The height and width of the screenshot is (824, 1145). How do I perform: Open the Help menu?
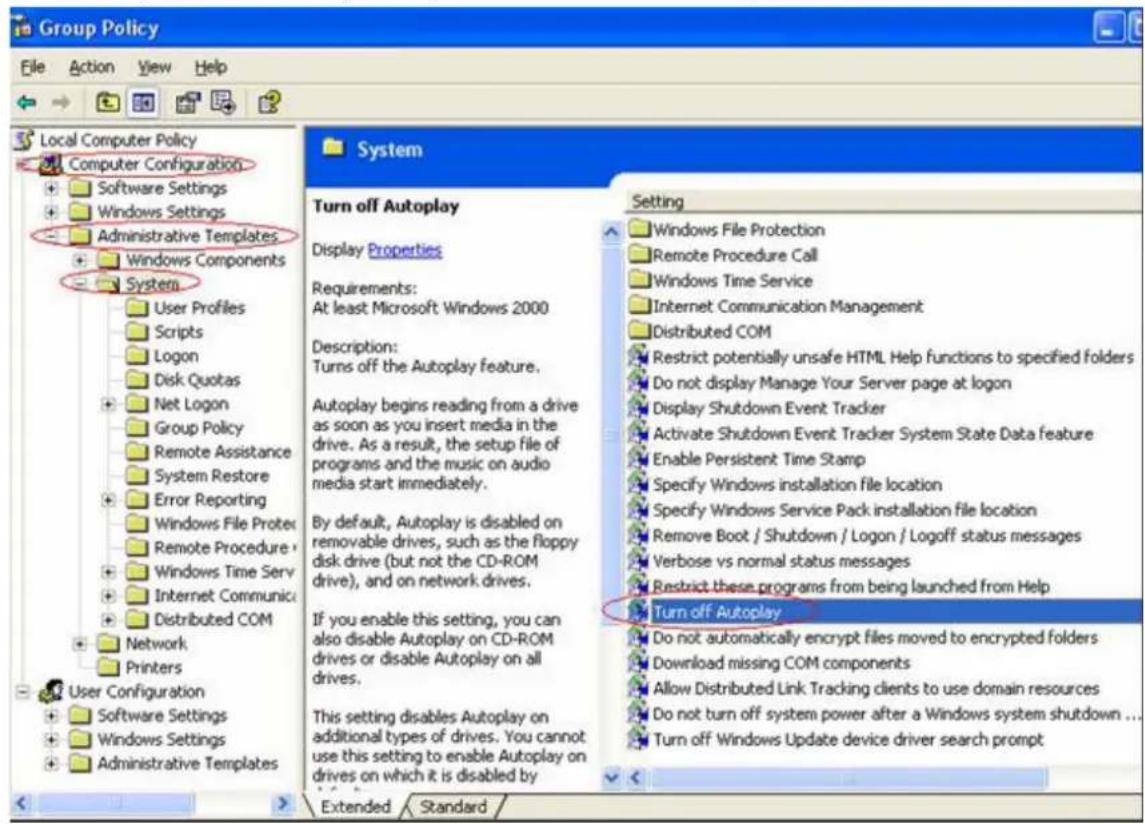210,68
